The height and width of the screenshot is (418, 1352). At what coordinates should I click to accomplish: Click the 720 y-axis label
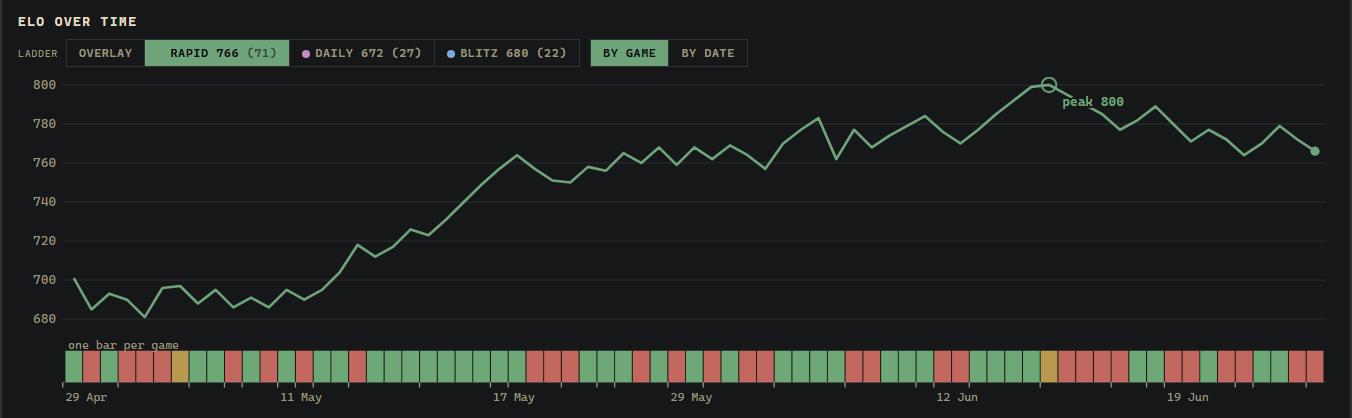pyautogui.click(x=44, y=241)
